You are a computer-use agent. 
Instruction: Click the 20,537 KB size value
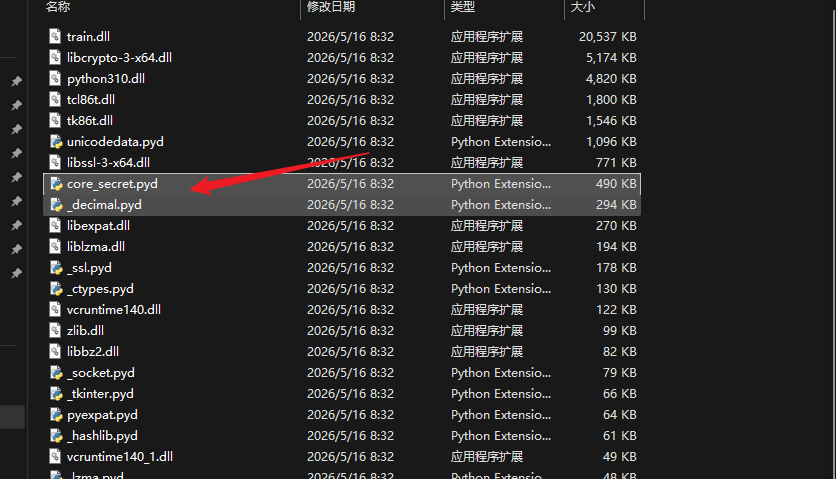[x=608, y=37]
